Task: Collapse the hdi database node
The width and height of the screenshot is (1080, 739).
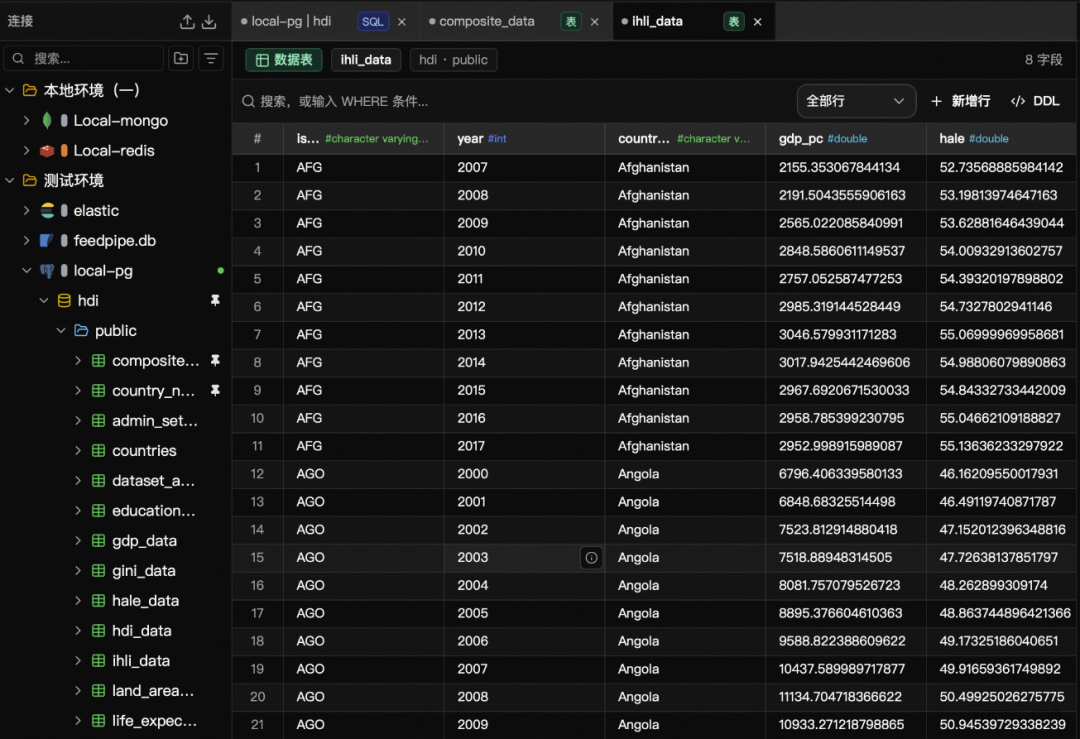Action: coord(43,300)
